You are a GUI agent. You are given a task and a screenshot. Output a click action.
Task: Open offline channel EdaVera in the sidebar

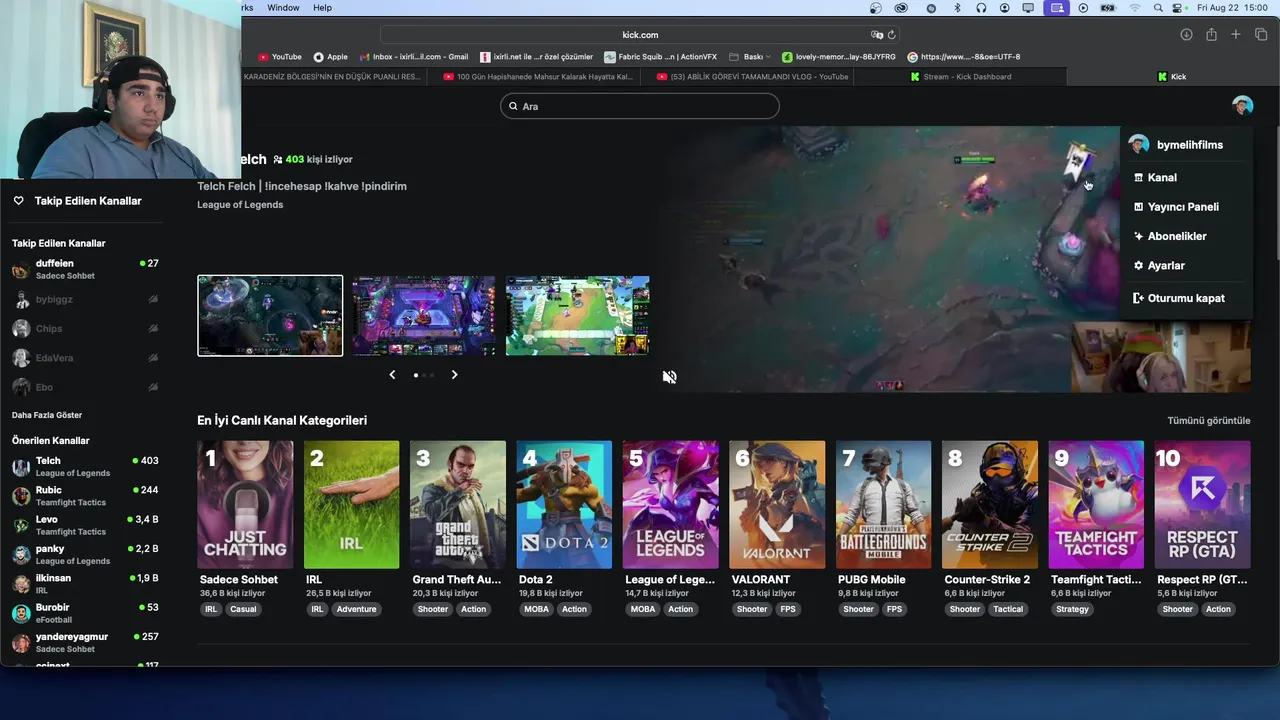click(85, 358)
